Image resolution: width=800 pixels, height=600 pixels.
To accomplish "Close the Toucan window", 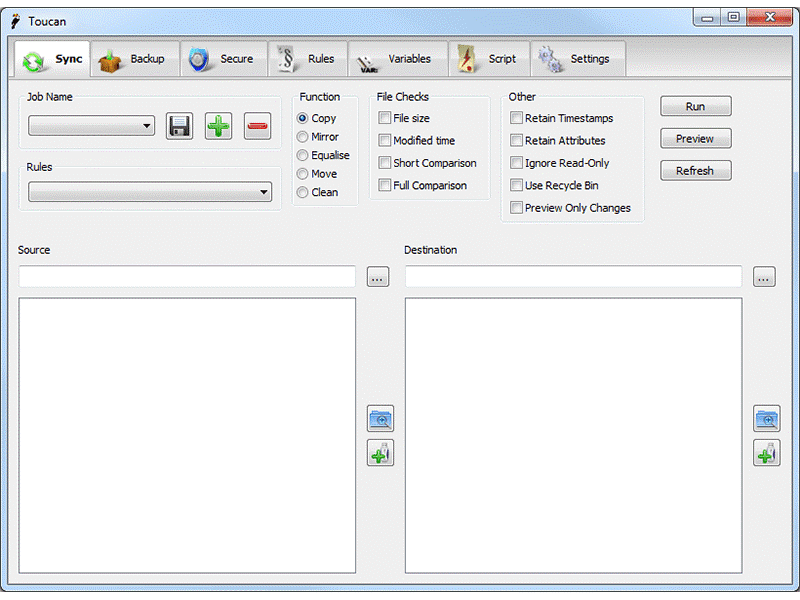I will pyautogui.click(x=769, y=18).
